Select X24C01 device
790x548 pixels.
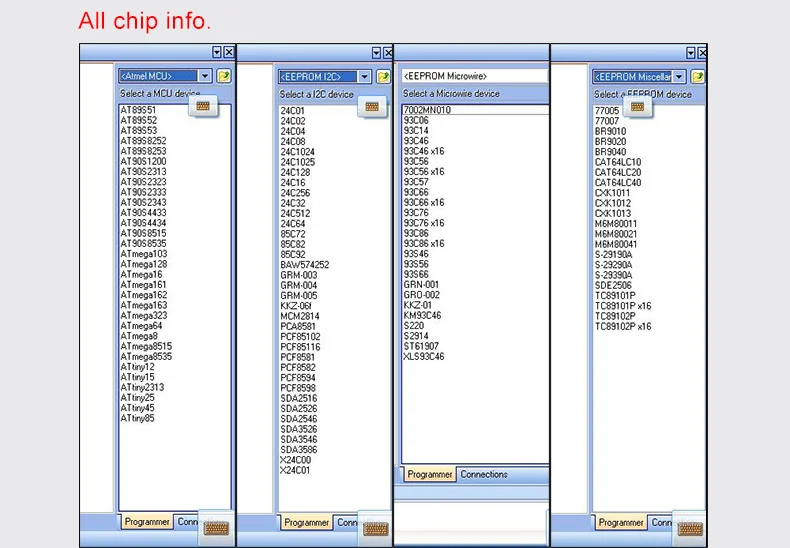(295, 470)
